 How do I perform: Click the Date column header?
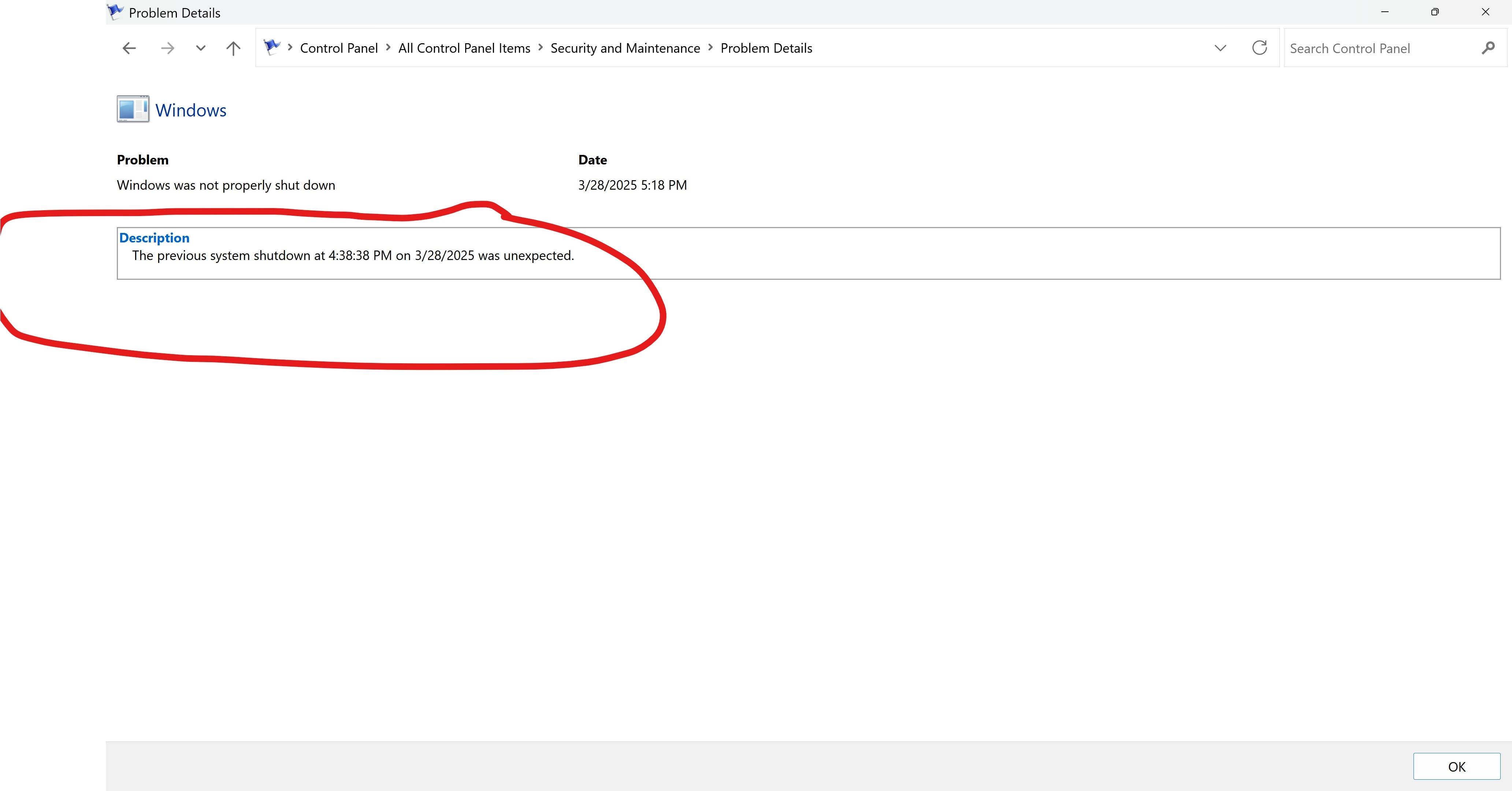[592, 160]
